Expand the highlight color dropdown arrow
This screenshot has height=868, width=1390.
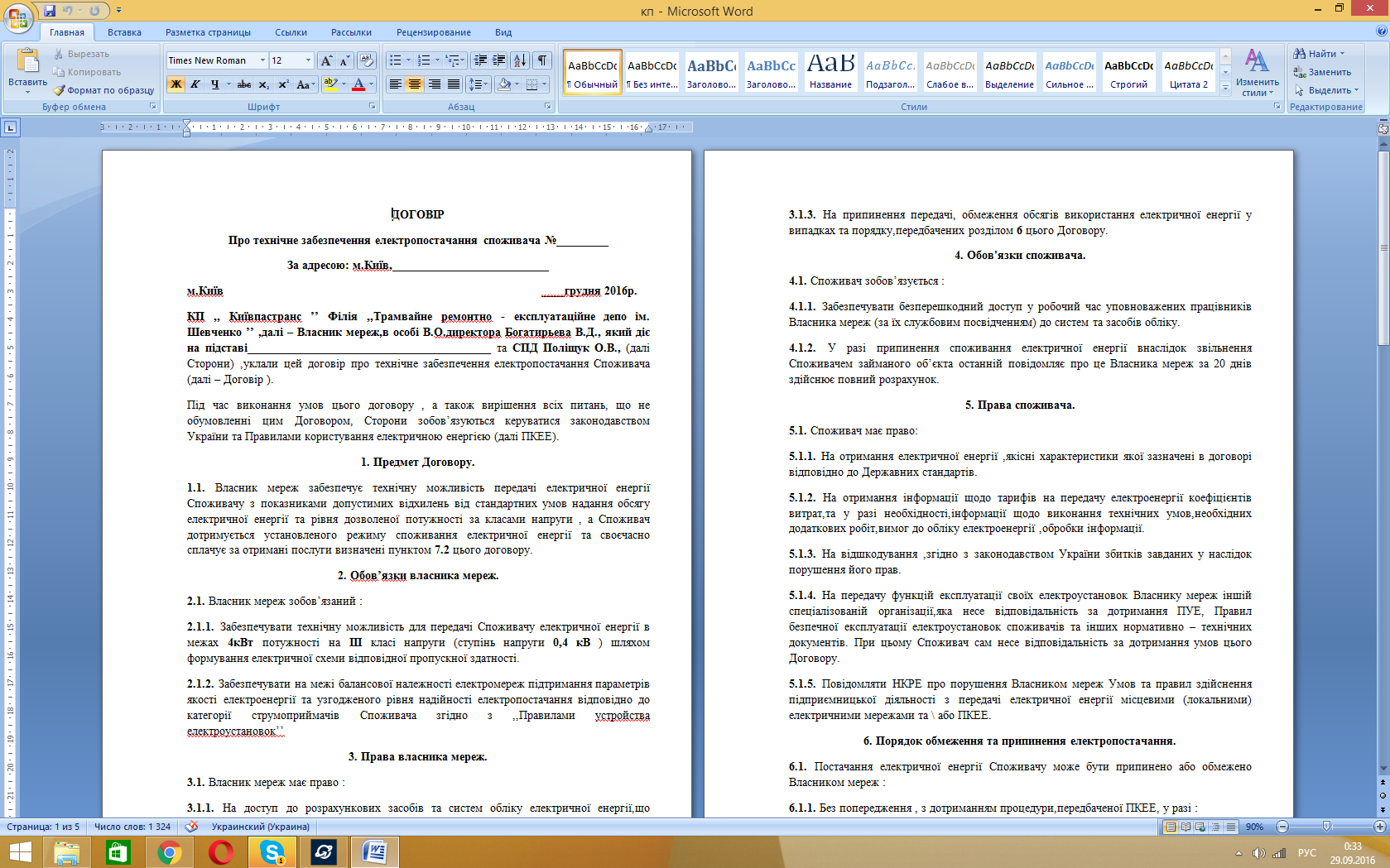point(344,84)
